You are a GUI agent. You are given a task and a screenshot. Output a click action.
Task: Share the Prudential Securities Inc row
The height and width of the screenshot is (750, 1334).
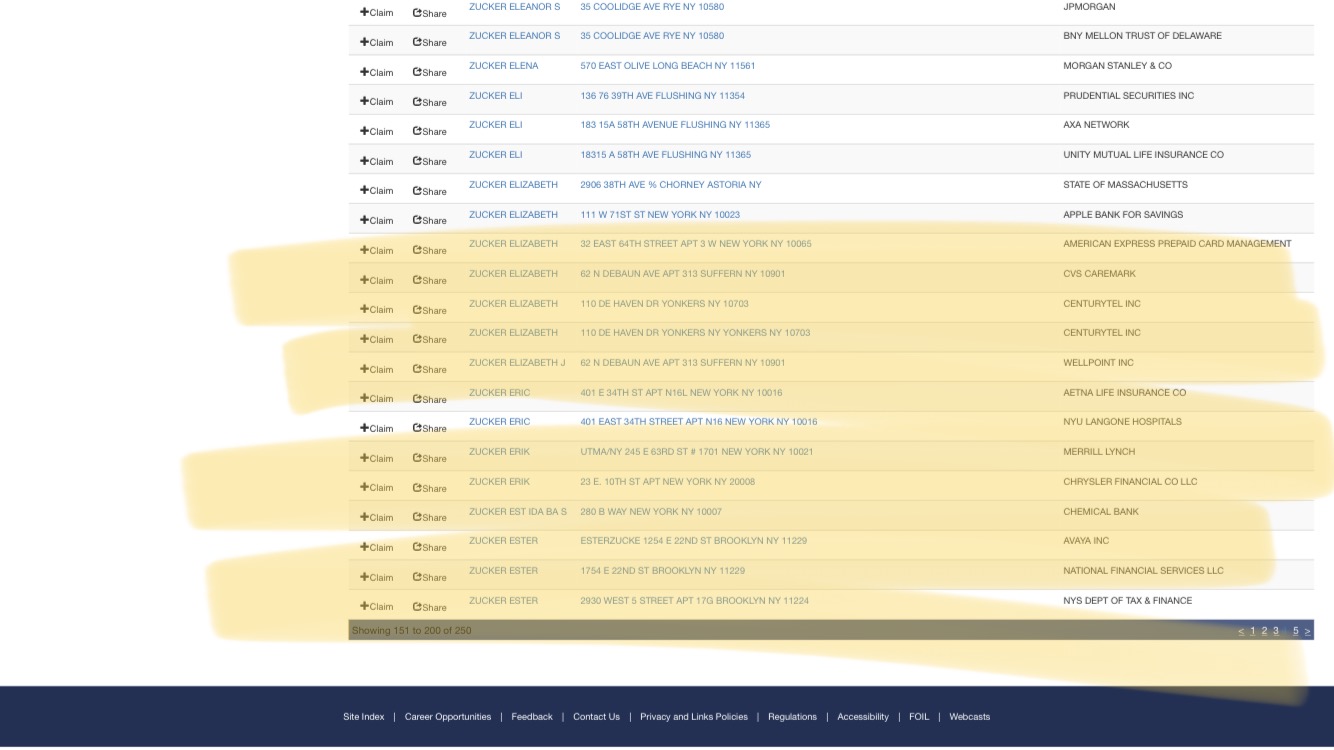pyautogui.click(x=430, y=102)
